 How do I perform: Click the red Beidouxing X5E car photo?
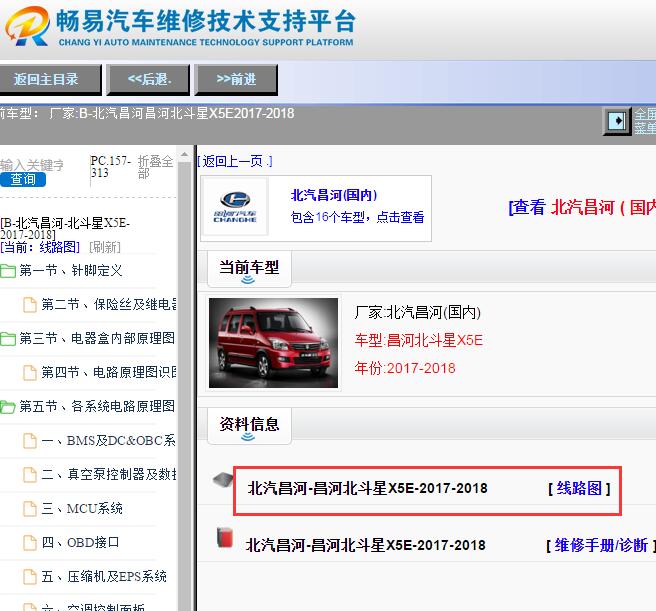(274, 343)
